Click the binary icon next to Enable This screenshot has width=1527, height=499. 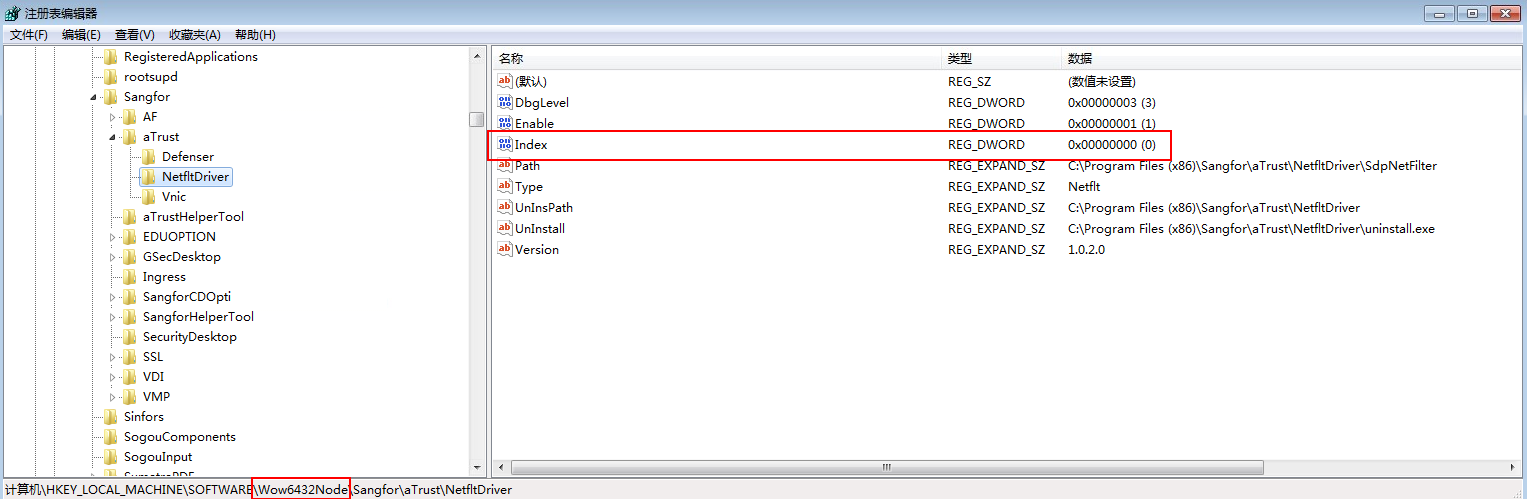(504, 123)
